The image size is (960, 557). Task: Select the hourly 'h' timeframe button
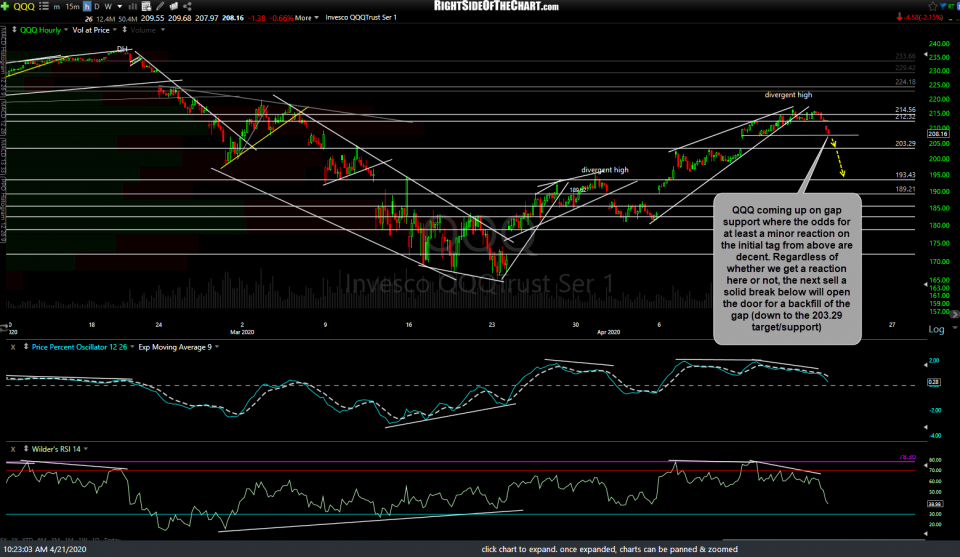coord(86,7)
